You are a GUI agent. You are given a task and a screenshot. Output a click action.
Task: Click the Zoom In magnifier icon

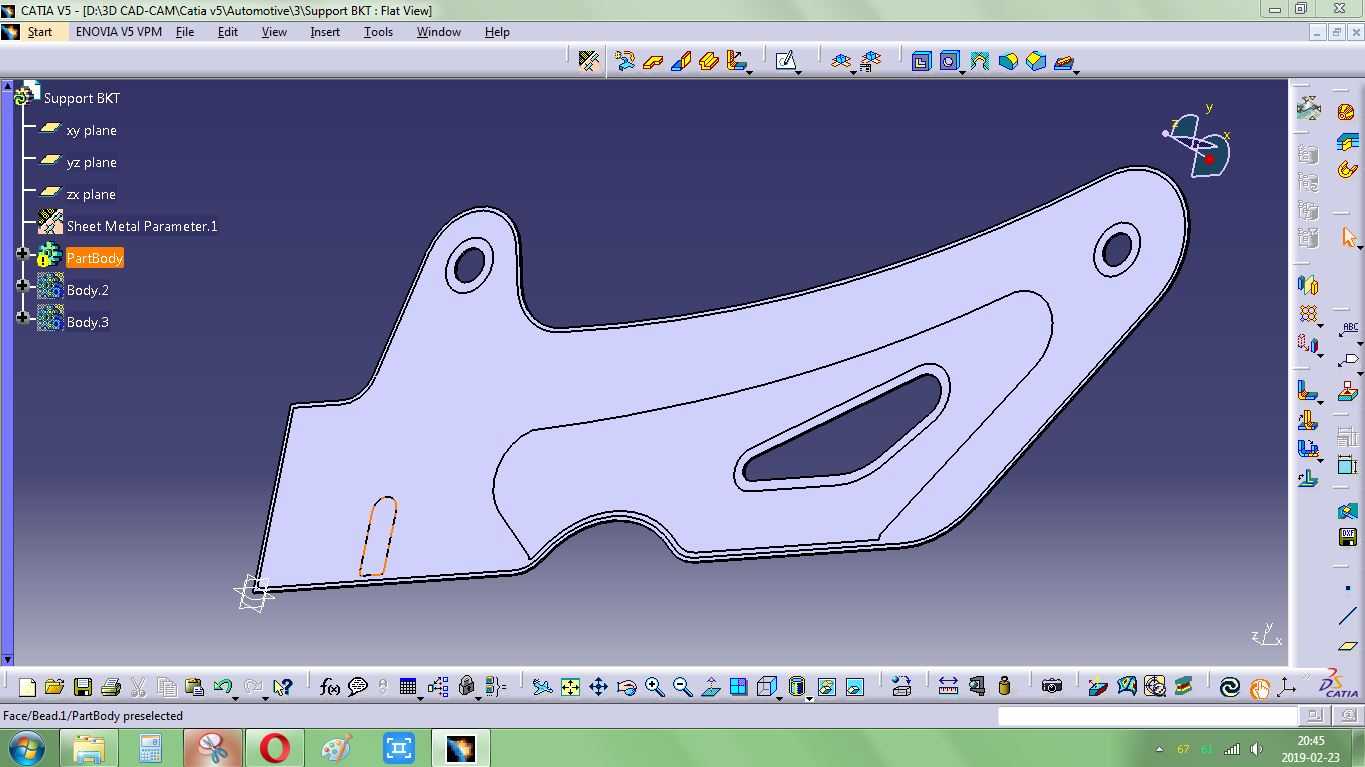coord(654,687)
